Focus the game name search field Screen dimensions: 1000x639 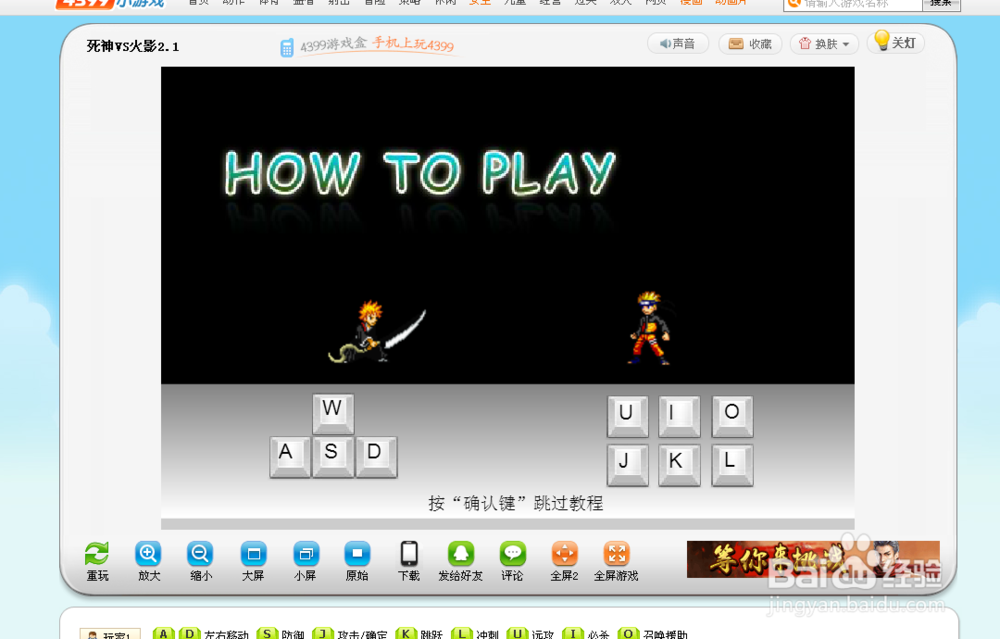click(853, 4)
